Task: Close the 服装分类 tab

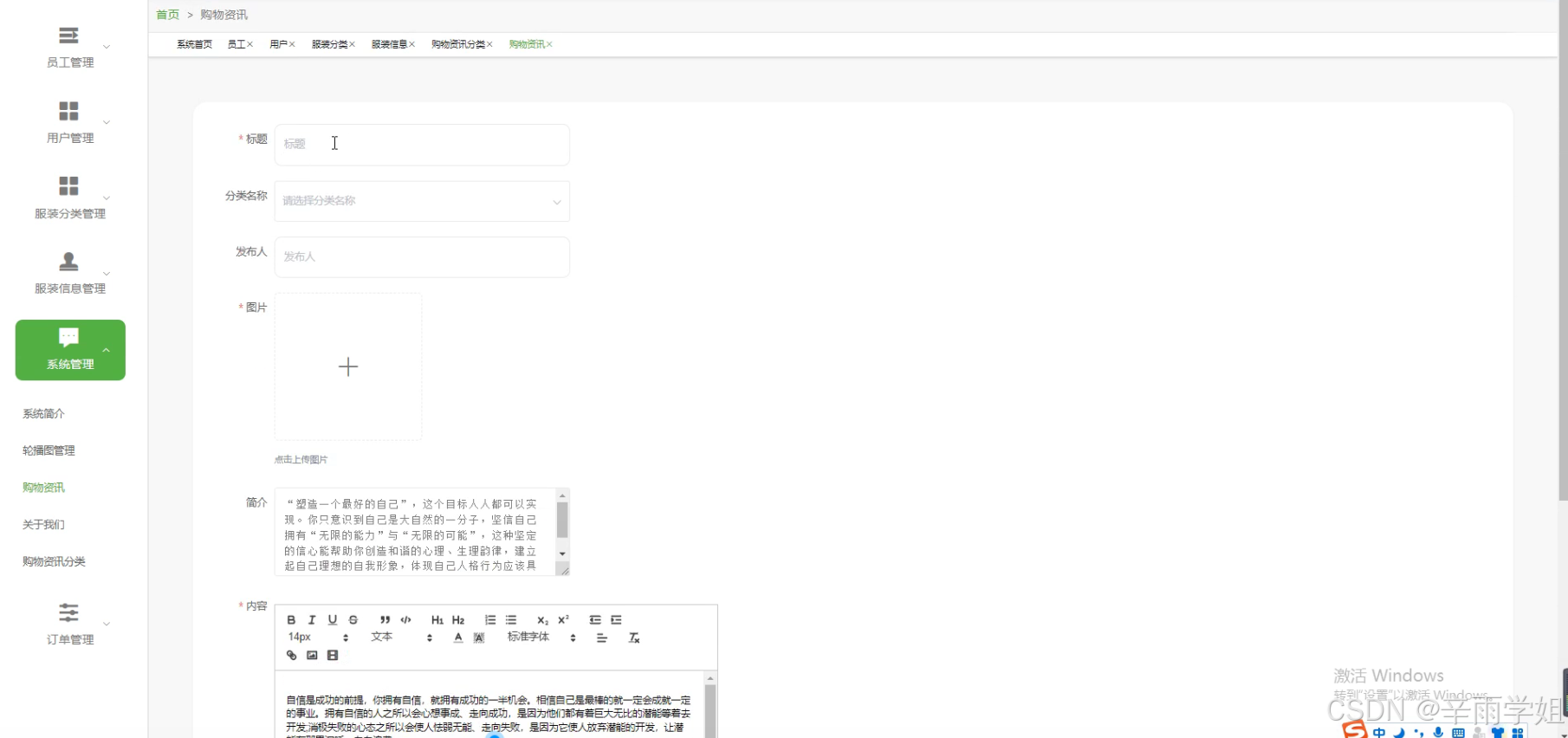Action: tap(352, 44)
